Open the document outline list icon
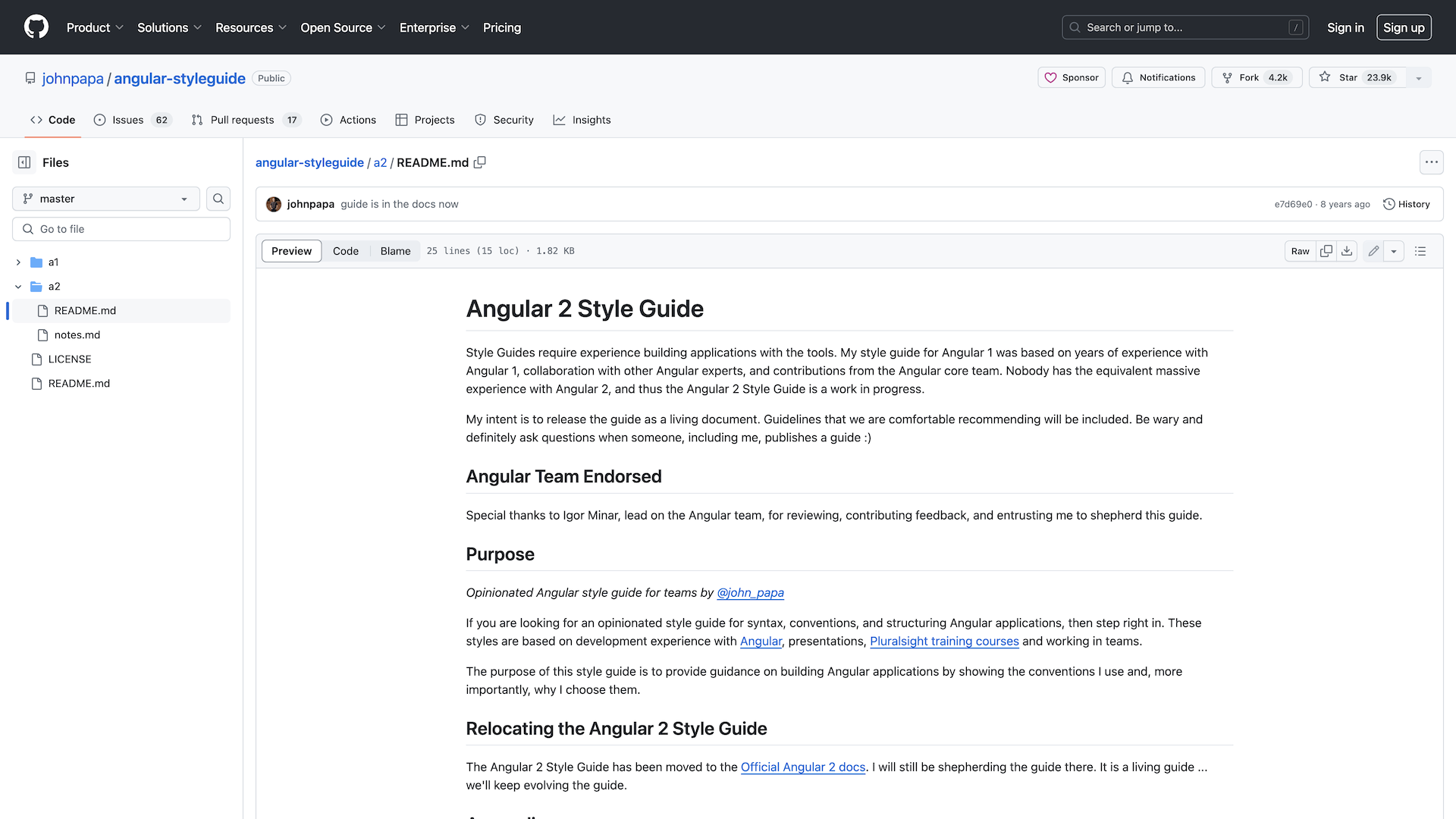Image resolution: width=1456 pixels, height=819 pixels. (x=1420, y=251)
